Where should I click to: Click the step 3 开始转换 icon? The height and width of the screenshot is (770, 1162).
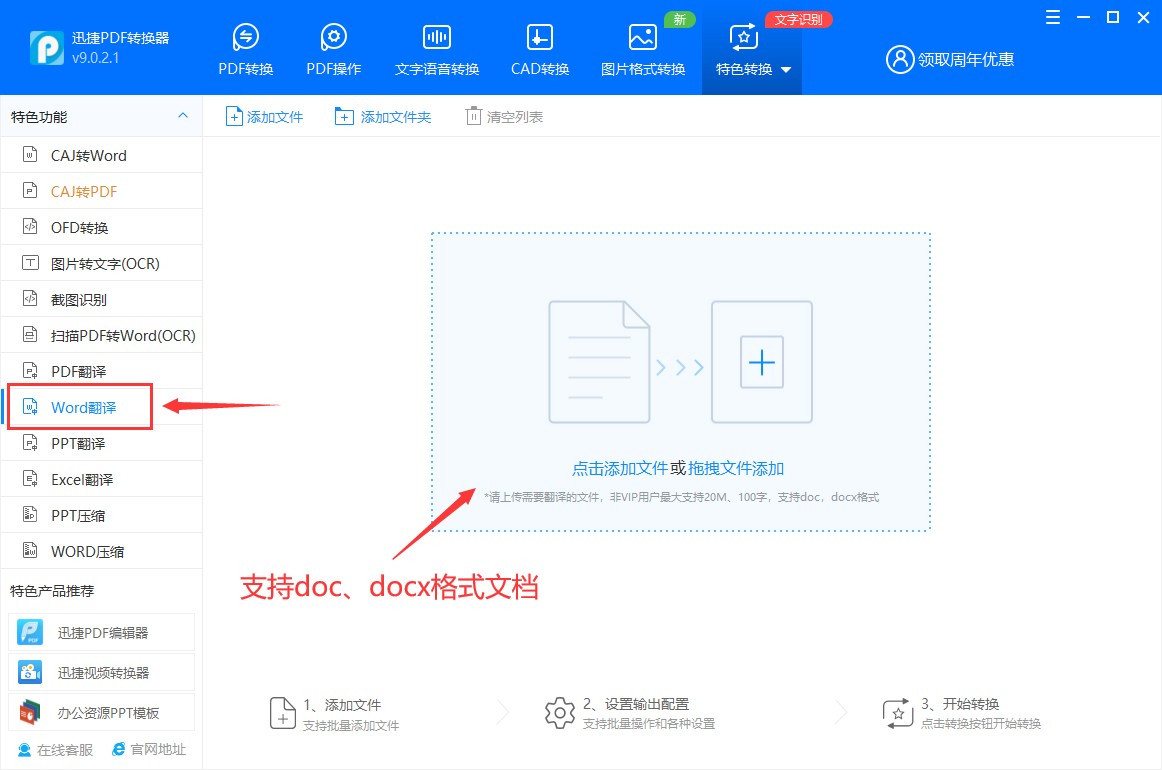click(x=897, y=714)
